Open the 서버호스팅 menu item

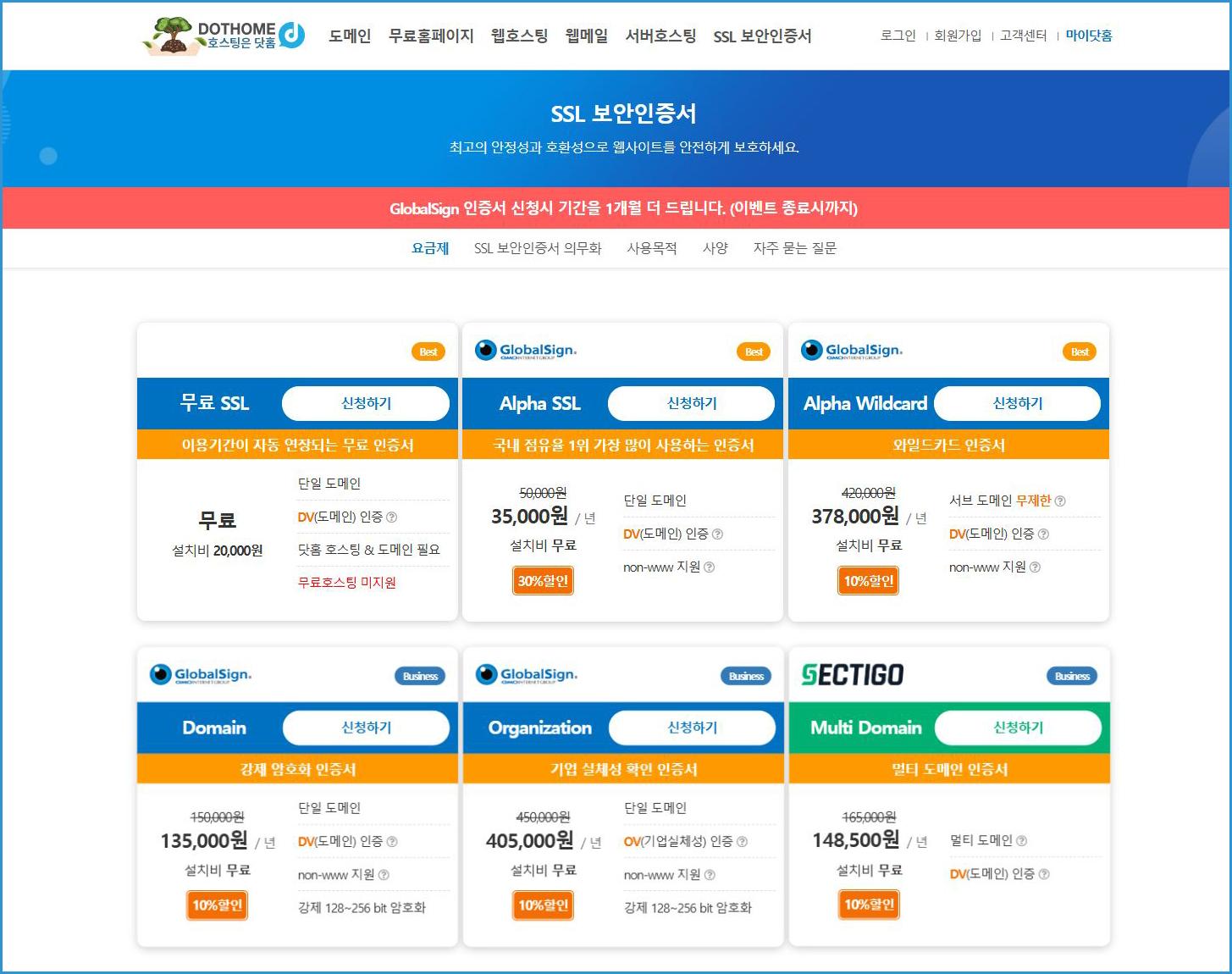click(660, 36)
